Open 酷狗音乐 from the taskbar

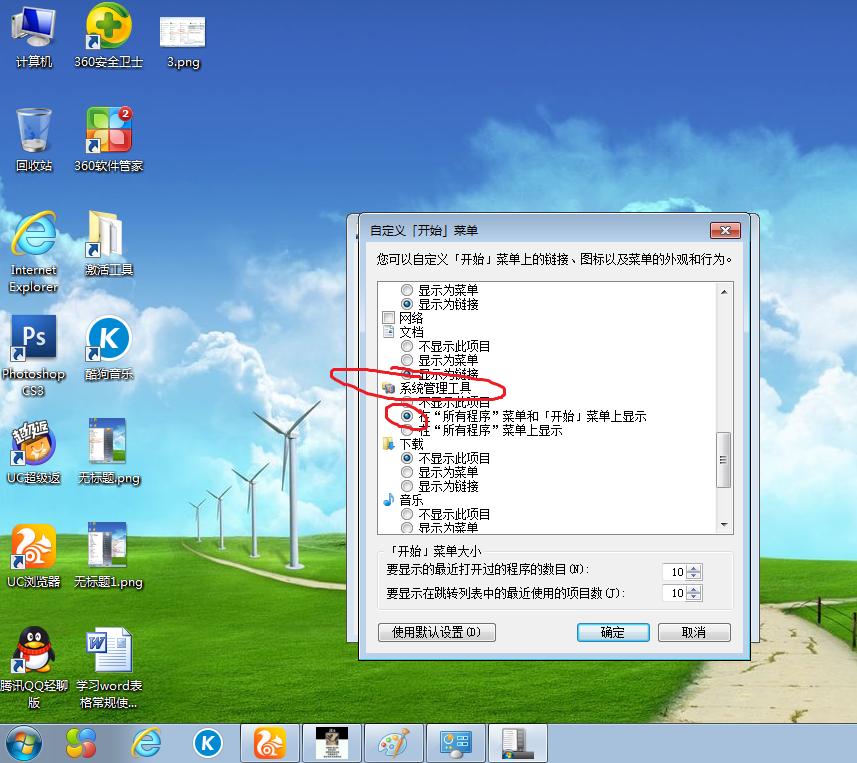(207, 742)
